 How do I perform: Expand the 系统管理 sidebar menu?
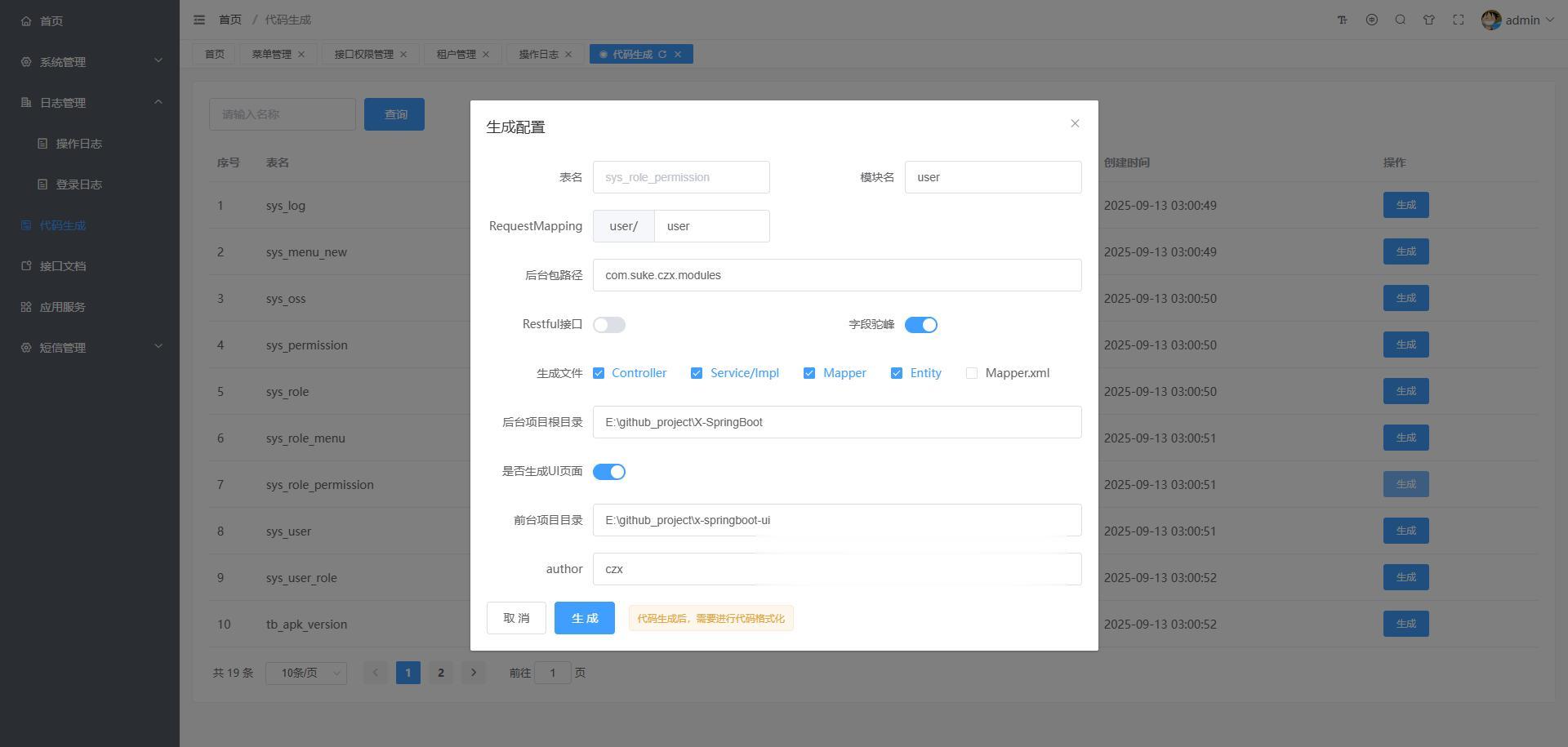90,62
